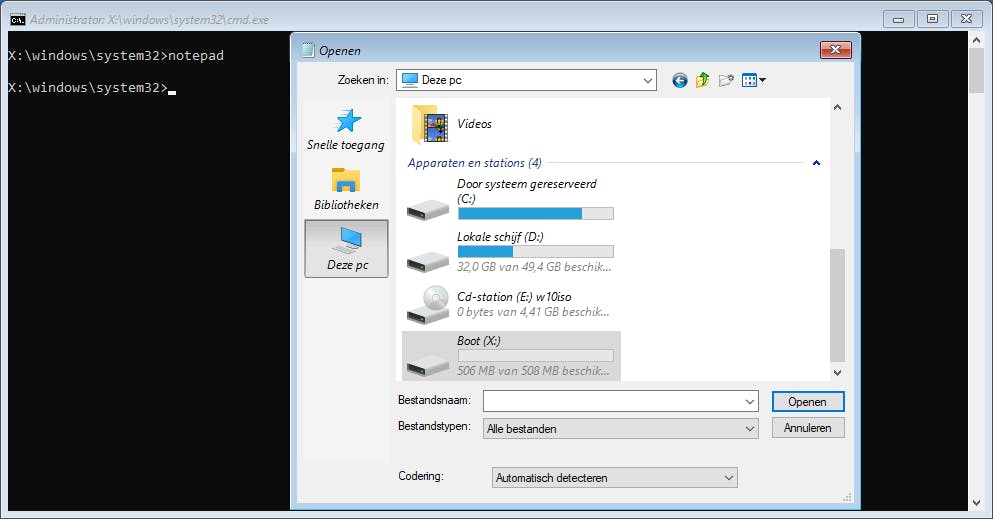Click the file list scroll down arrow
The height and width of the screenshot is (519, 993).
click(837, 373)
